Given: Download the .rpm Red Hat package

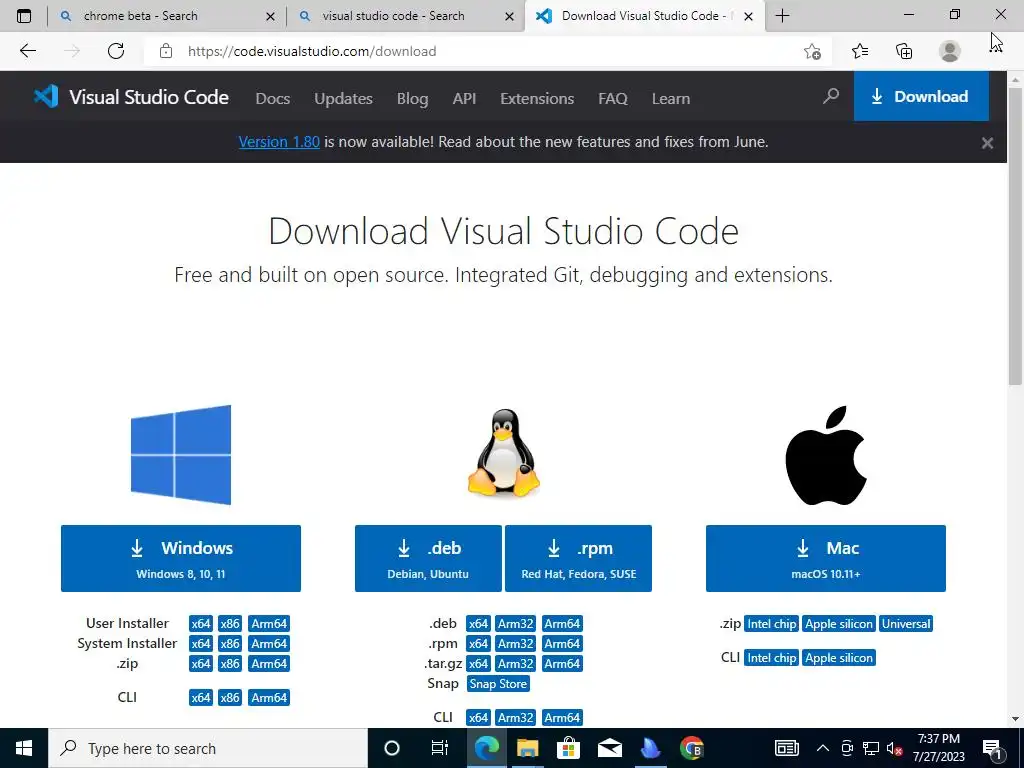Looking at the screenshot, I should tap(579, 558).
